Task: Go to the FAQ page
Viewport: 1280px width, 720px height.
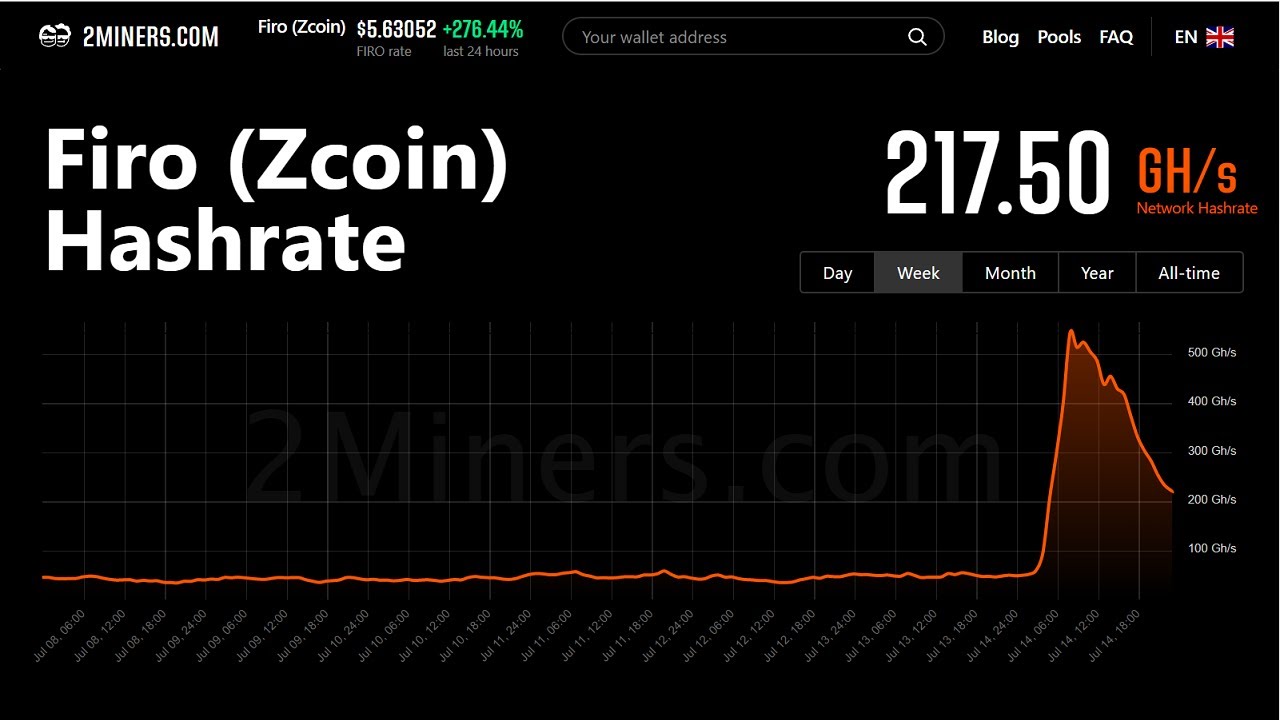Action: [x=1116, y=37]
